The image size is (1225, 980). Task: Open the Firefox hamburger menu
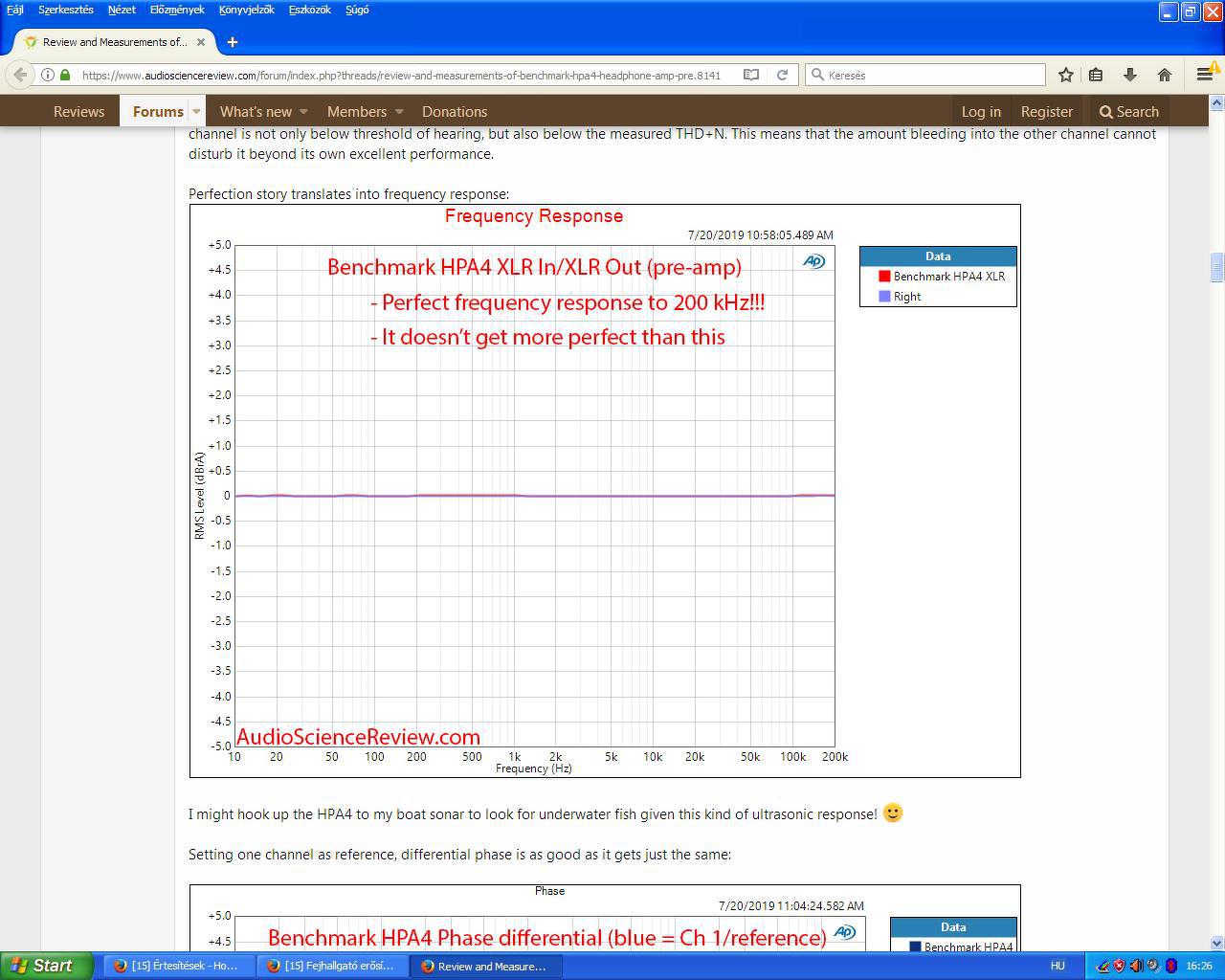click(1205, 75)
